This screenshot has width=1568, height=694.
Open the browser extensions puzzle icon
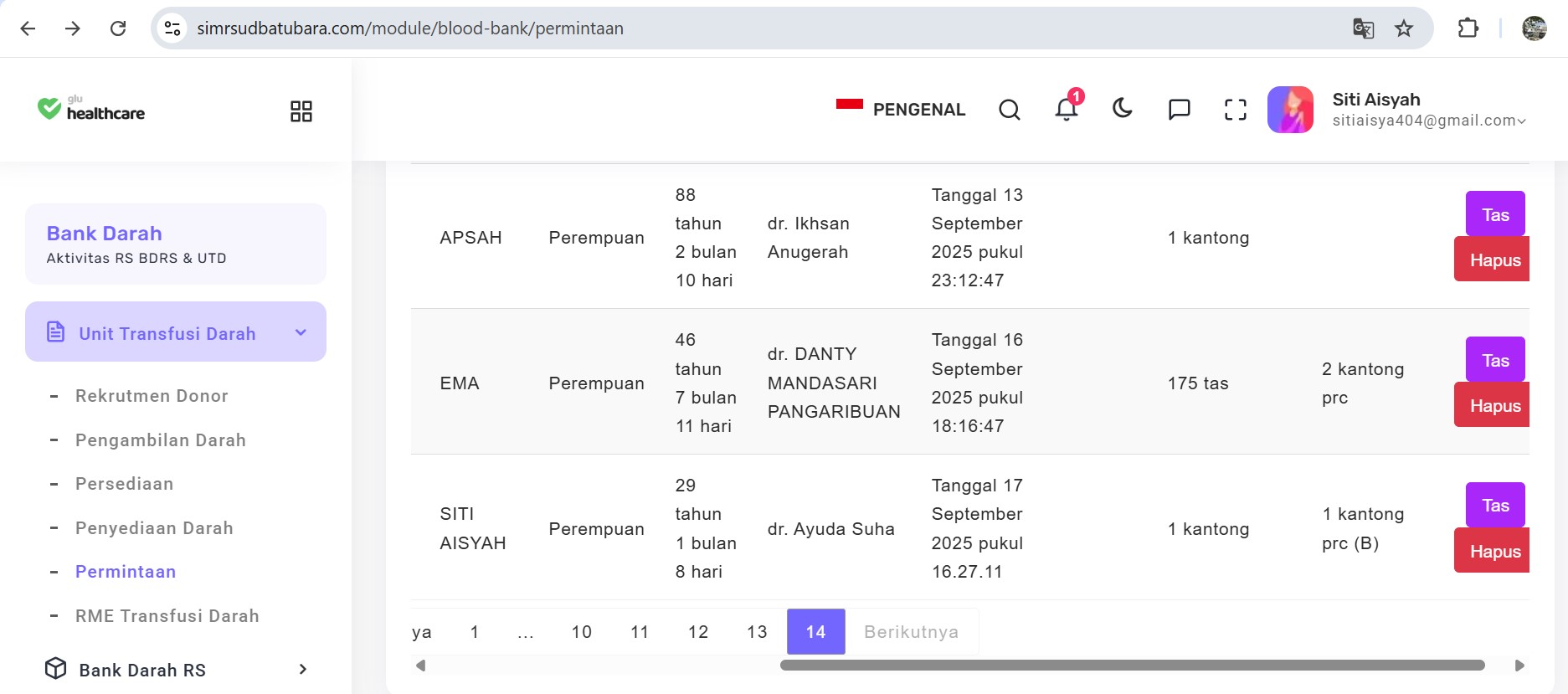tap(1468, 28)
